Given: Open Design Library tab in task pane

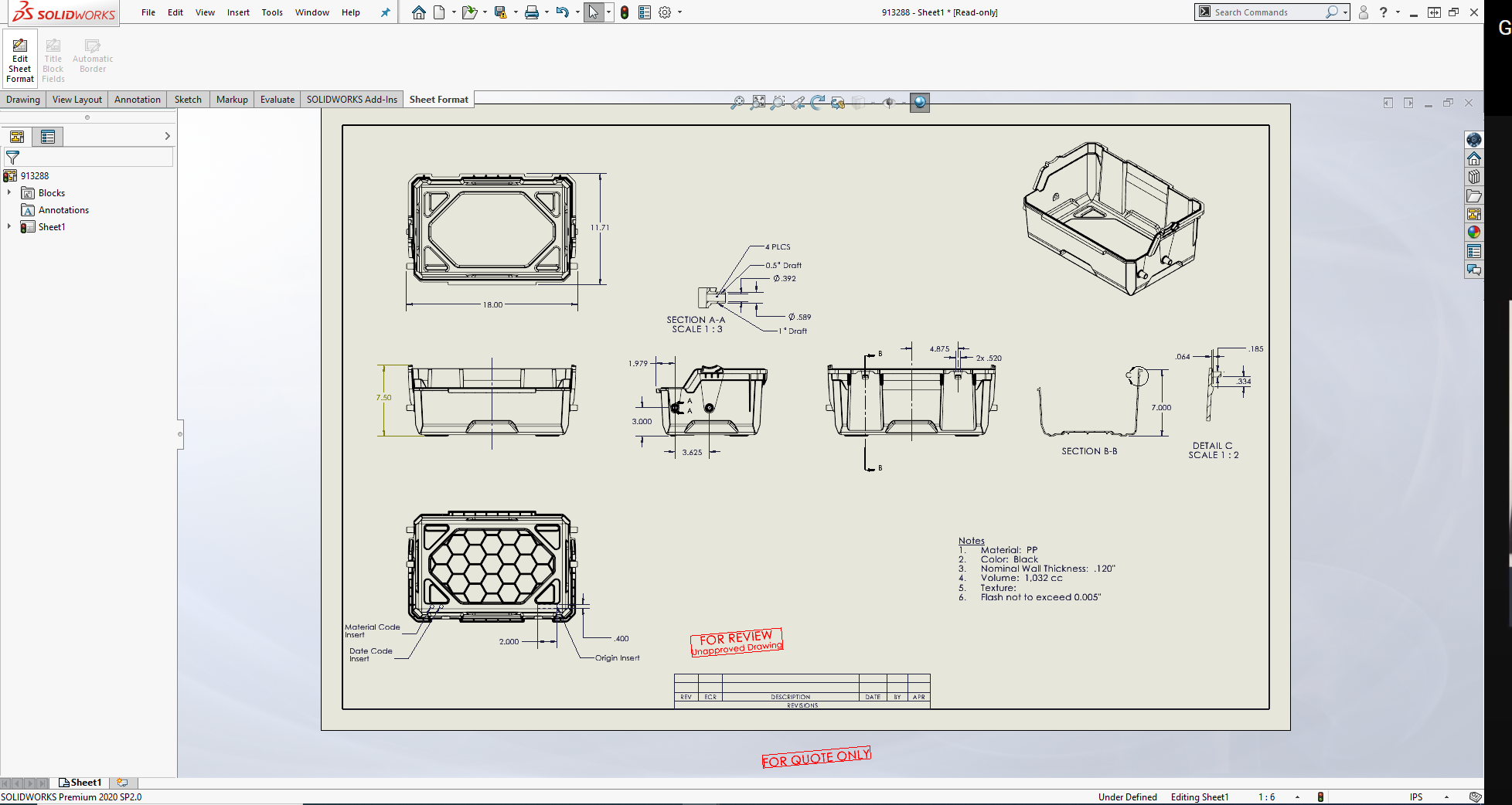Looking at the screenshot, I should point(1474,177).
